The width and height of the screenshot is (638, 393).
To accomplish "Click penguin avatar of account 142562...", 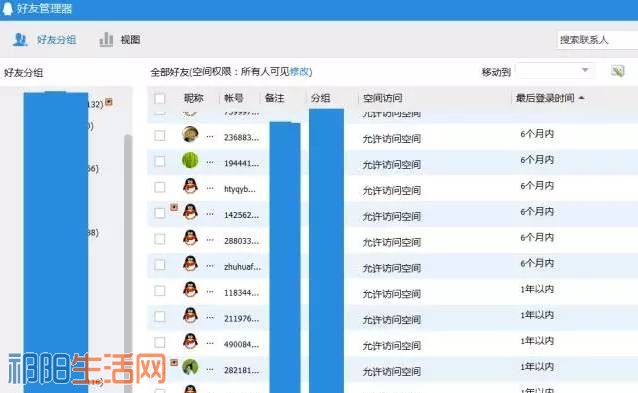I will pyautogui.click(x=190, y=212).
